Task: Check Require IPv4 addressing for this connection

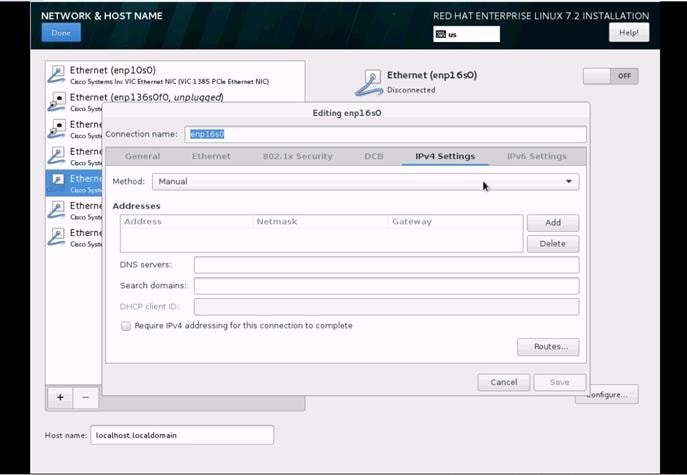Action: [126, 326]
